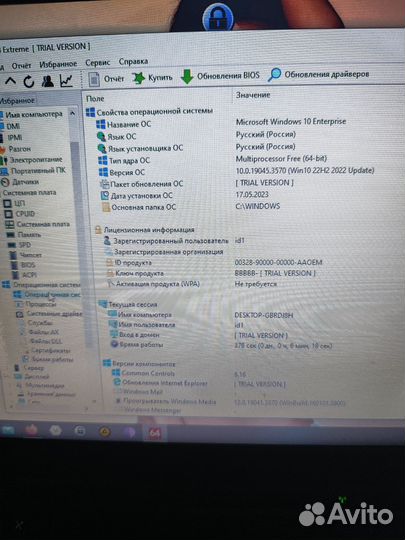405x540 pixels.
Task: Open the user profile toolbar icon
Action: (48, 81)
